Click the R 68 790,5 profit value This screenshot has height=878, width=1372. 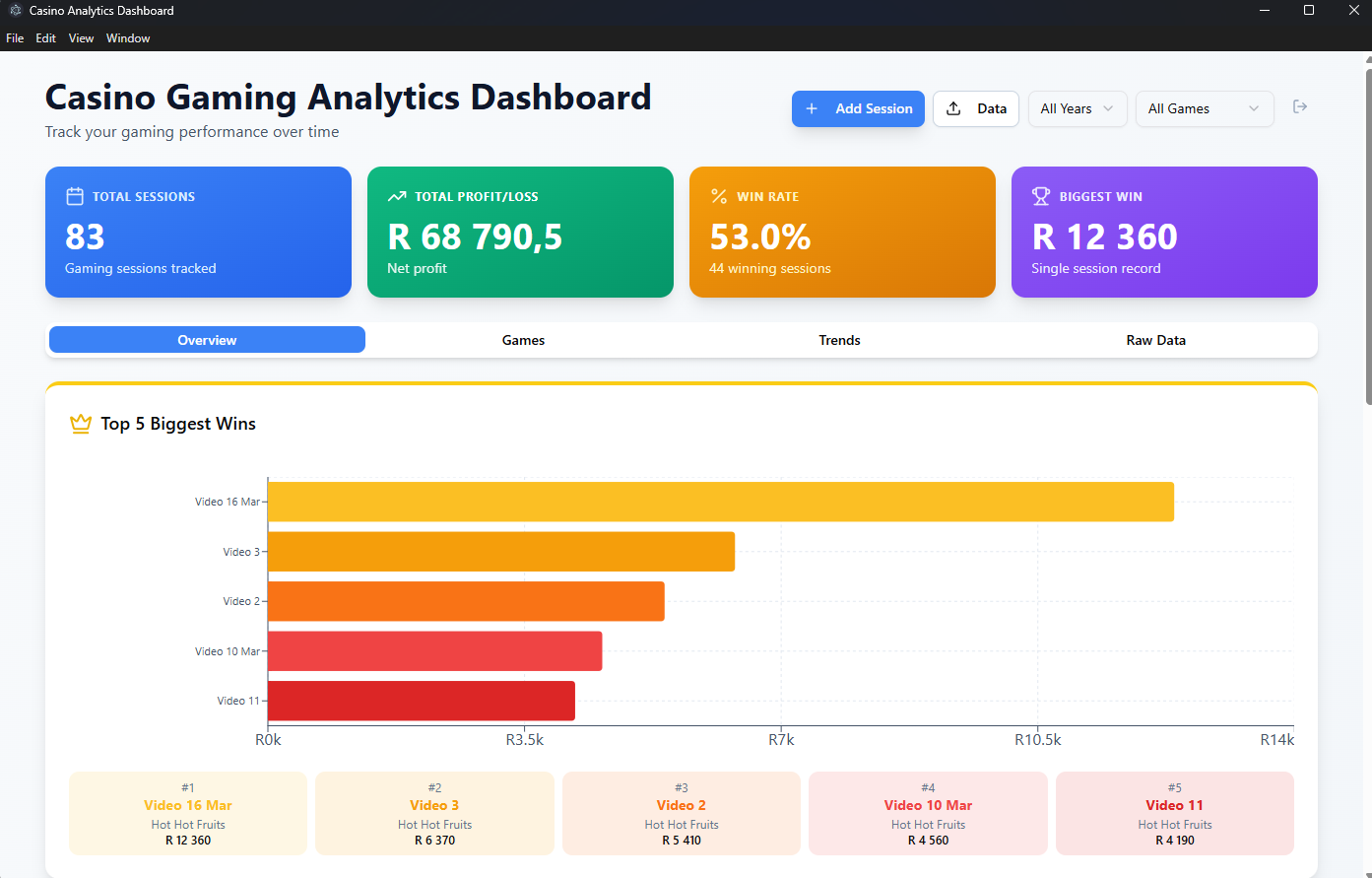(x=475, y=237)
